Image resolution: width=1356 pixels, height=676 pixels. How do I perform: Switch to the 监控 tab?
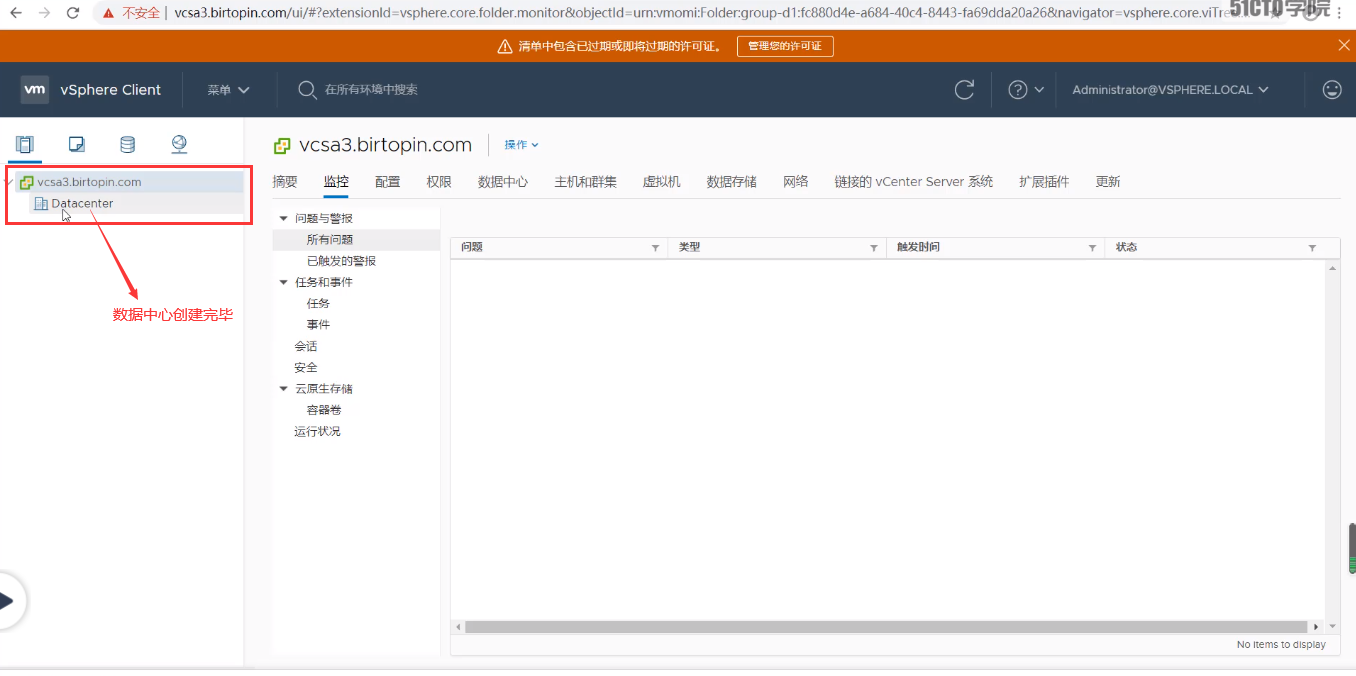[x=336, y=182]
